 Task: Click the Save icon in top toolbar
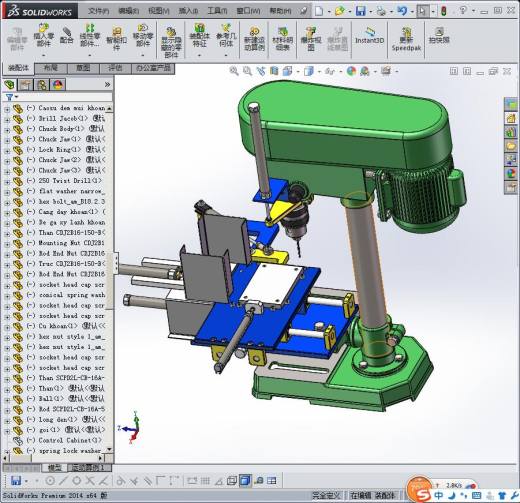360,11
